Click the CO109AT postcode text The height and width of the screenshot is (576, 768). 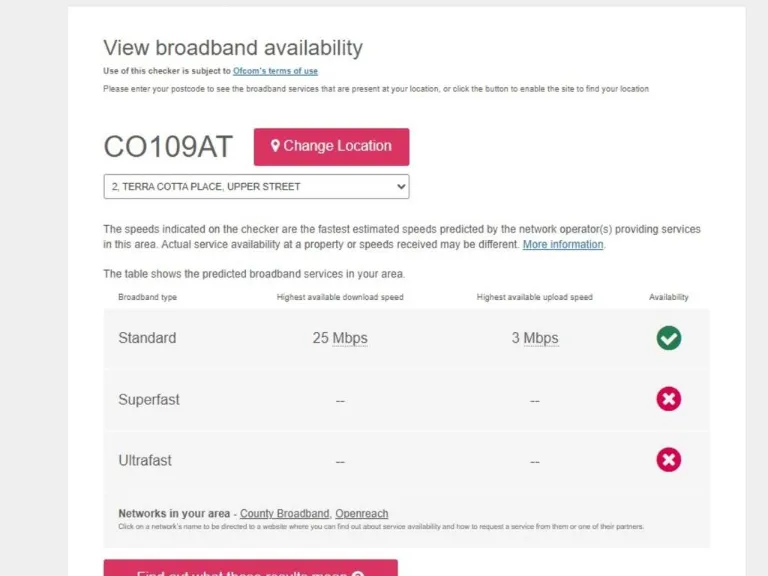tap(168, 147)
